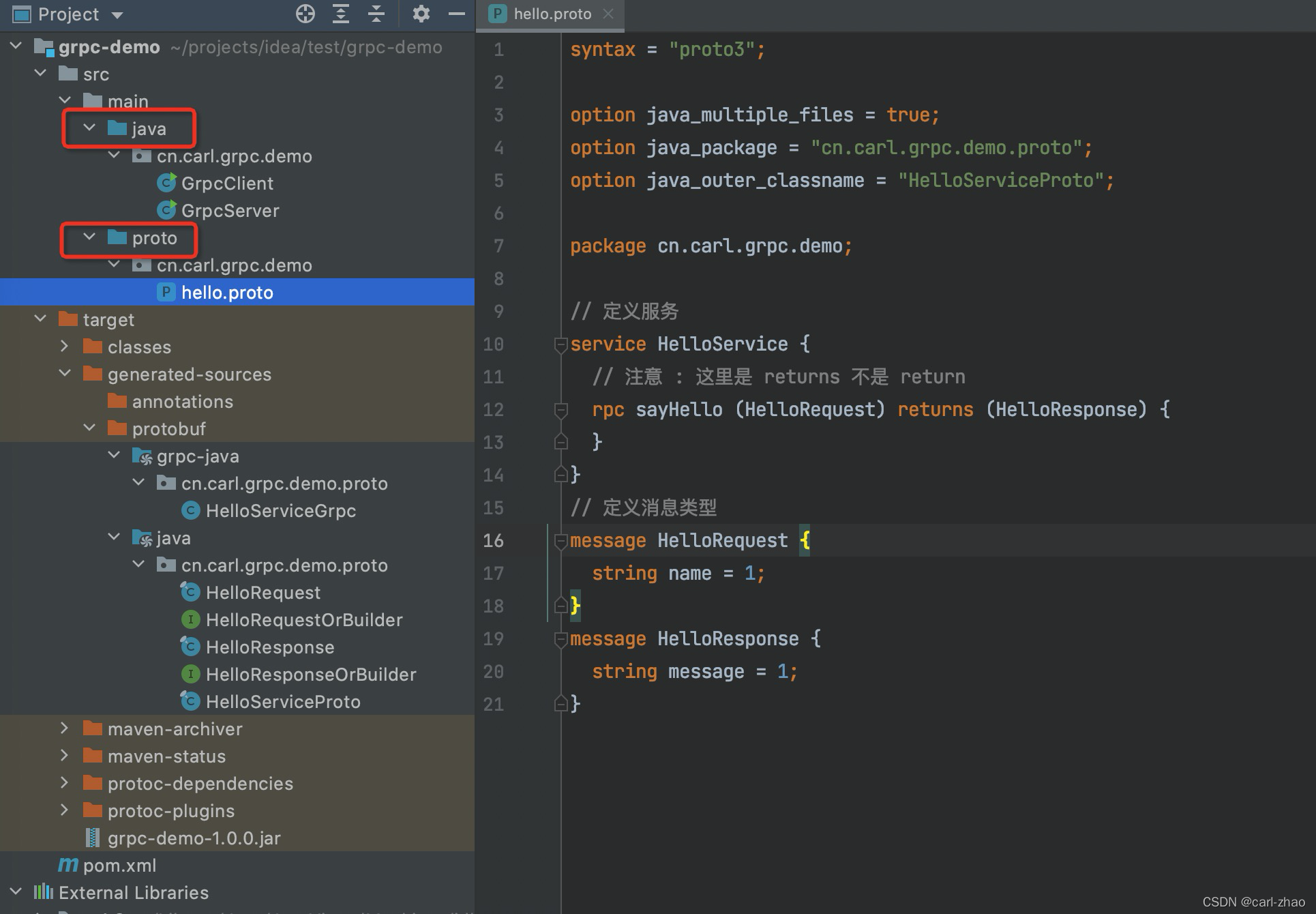
Task: Toggle fold marker for service HelloService block
Action: click(560, 344)
